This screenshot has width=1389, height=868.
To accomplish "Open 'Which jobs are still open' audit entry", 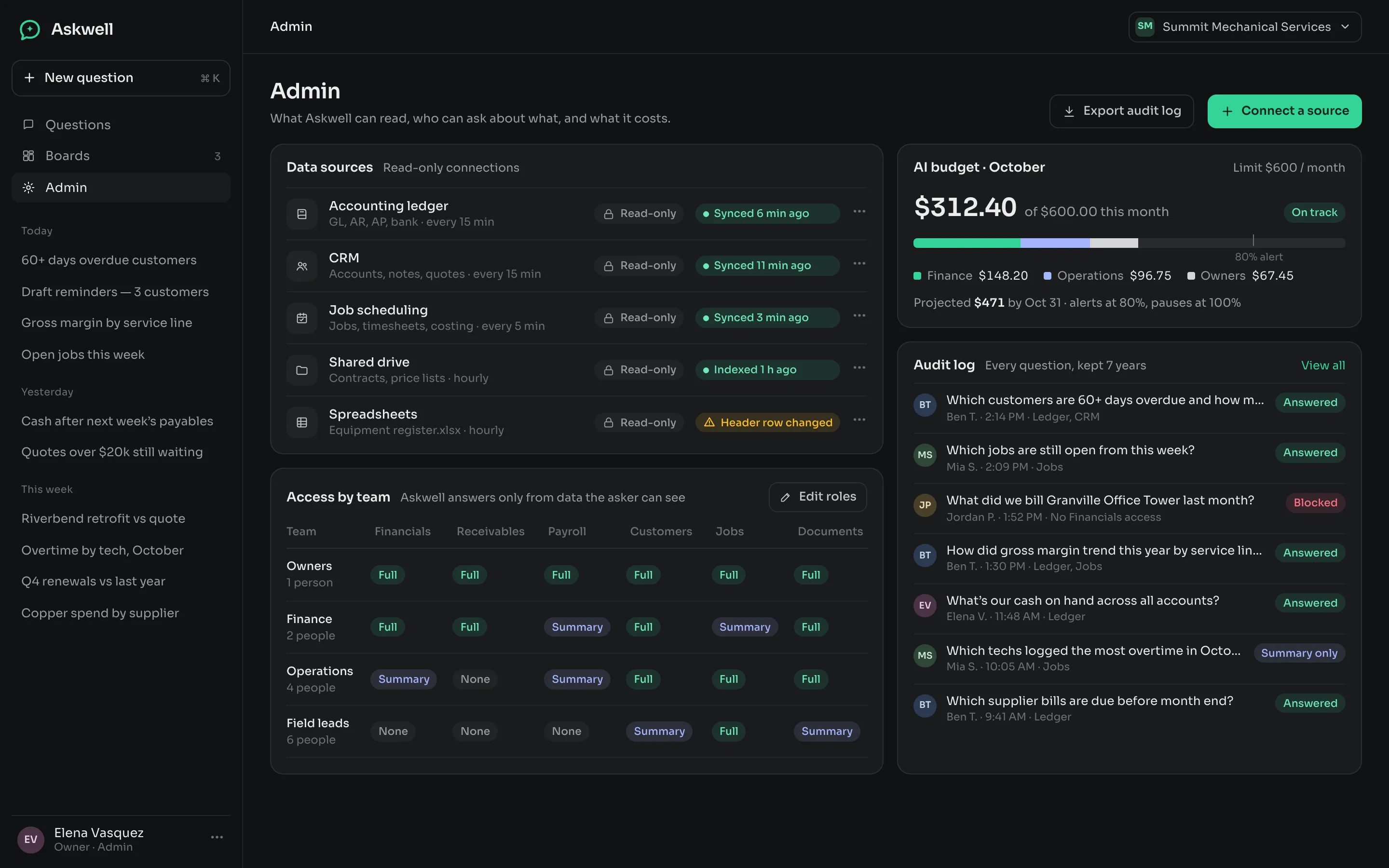I will (x=1130, y=458).
